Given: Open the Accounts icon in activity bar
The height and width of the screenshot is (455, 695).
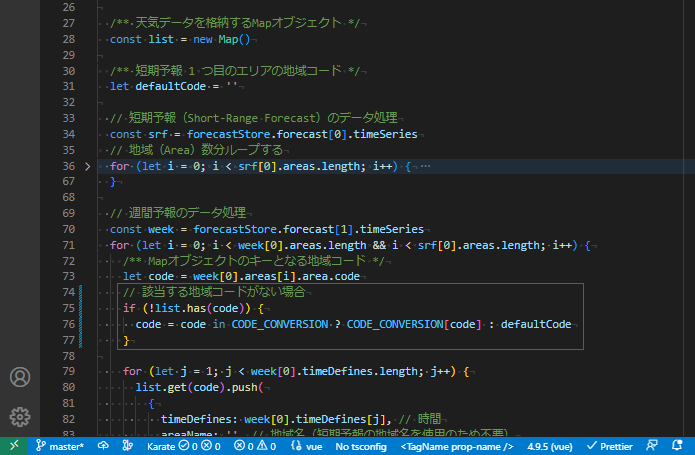Looking at the screenshot, I should pyautogui.click(x=20, y=377).
